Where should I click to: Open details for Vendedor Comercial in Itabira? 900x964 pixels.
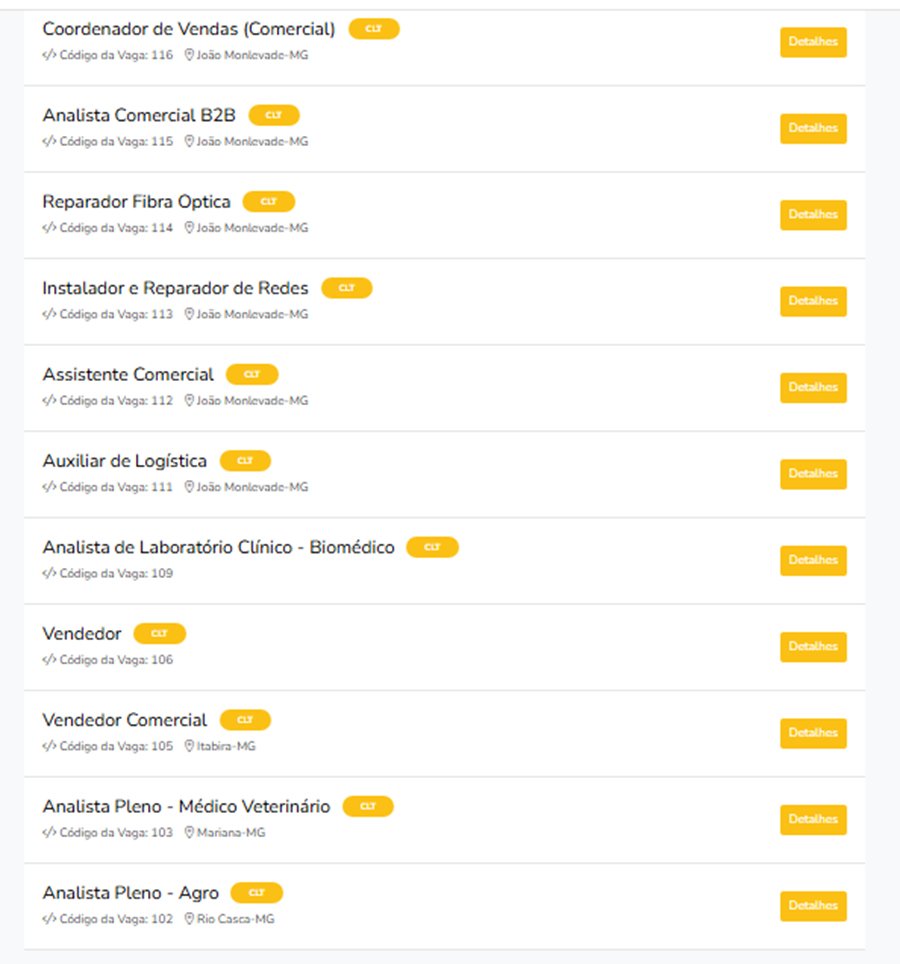[x=813, y=733]
